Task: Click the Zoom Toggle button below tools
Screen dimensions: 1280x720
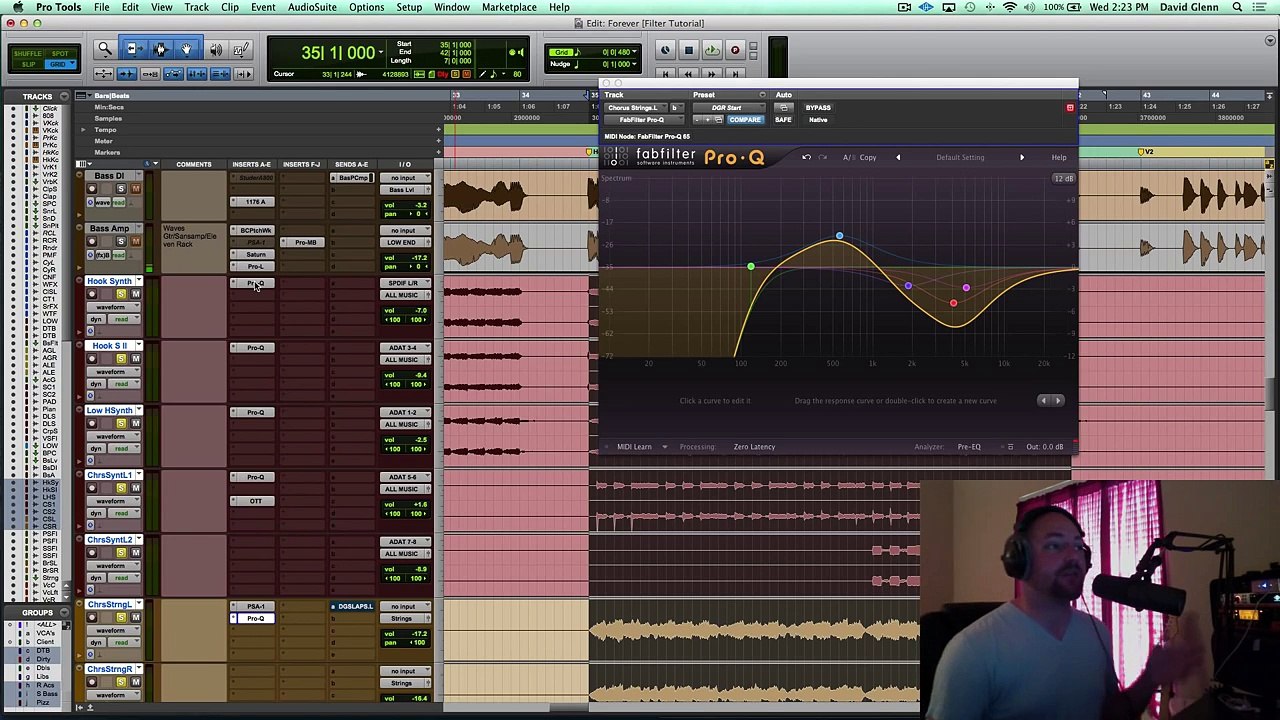Action: click(104, 74)
